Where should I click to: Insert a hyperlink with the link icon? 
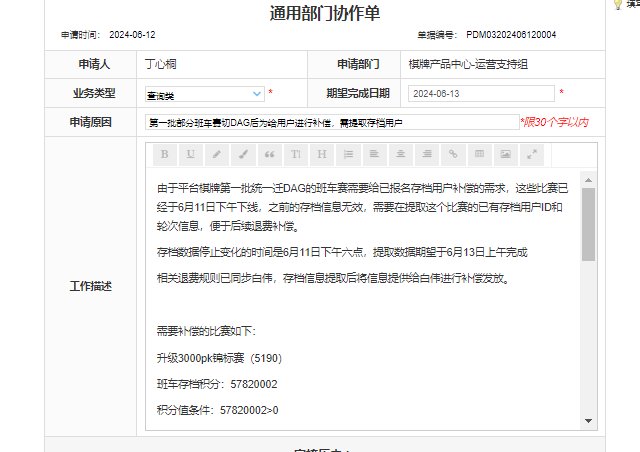pos(453,154)
